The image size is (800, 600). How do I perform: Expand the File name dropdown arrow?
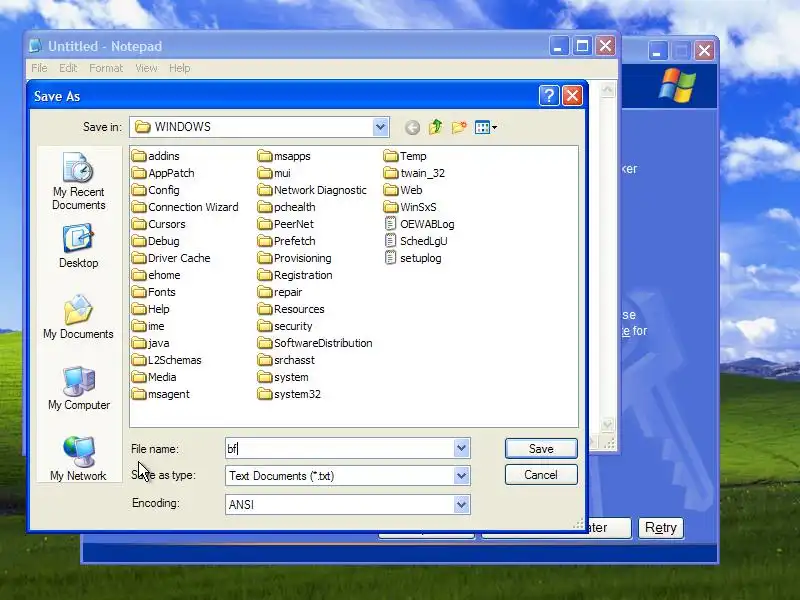[x=461, y=448]
